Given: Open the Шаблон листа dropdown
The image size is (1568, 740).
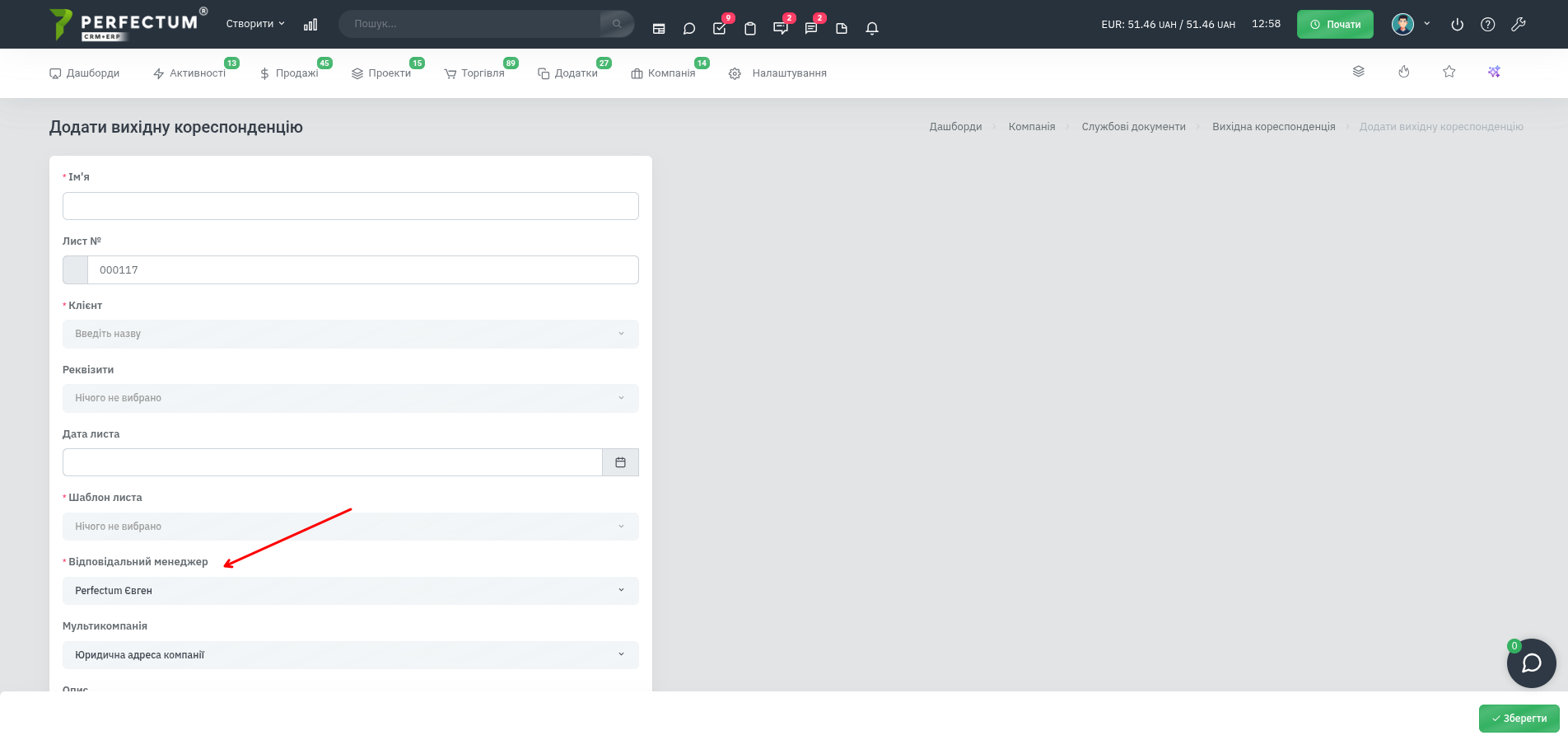Looking at the screenshot, I should (x=351, y=527).
